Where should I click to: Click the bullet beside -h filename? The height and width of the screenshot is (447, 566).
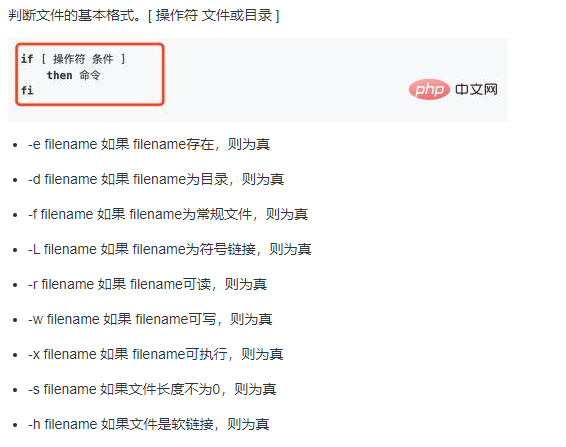coord(15,425)
